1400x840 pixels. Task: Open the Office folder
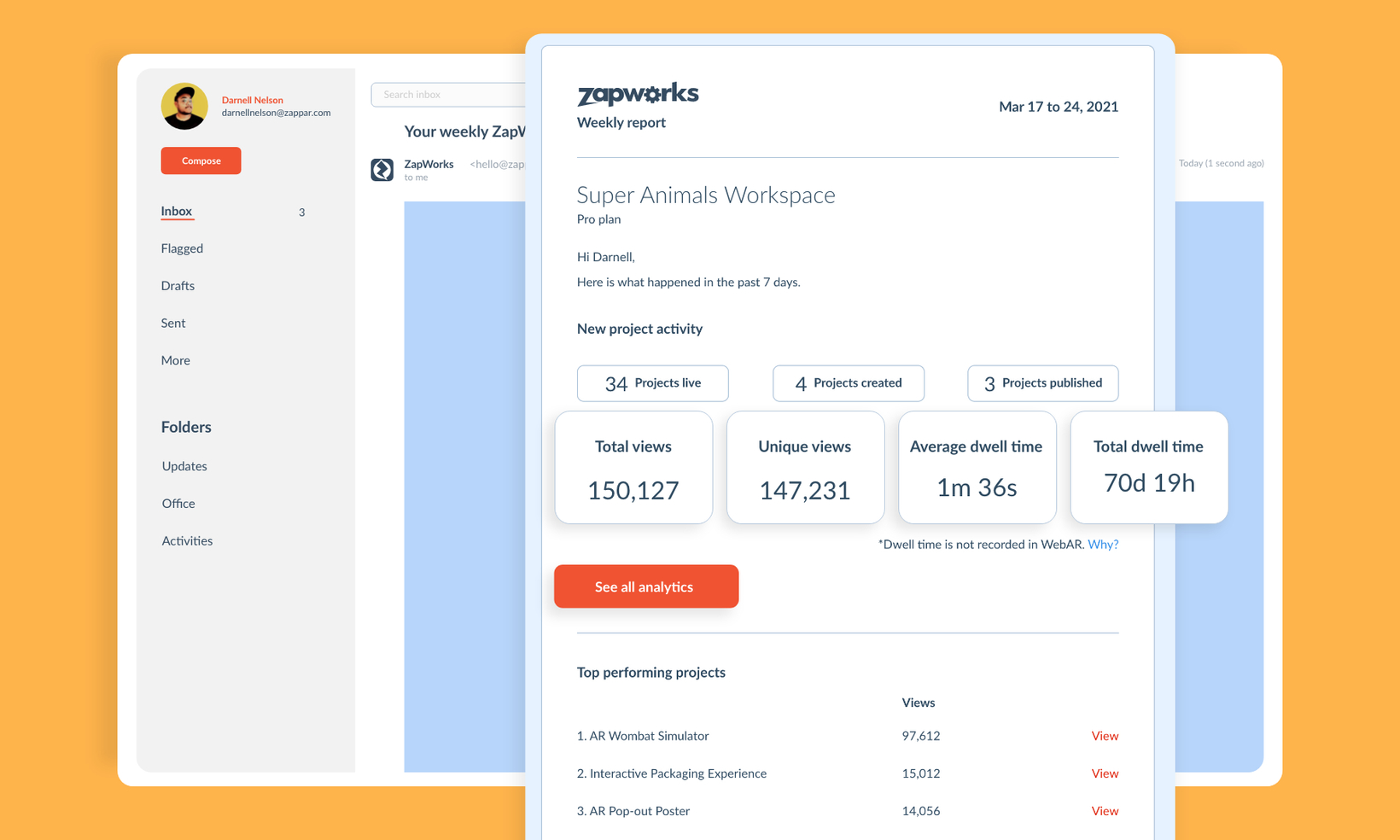(178, 504)
